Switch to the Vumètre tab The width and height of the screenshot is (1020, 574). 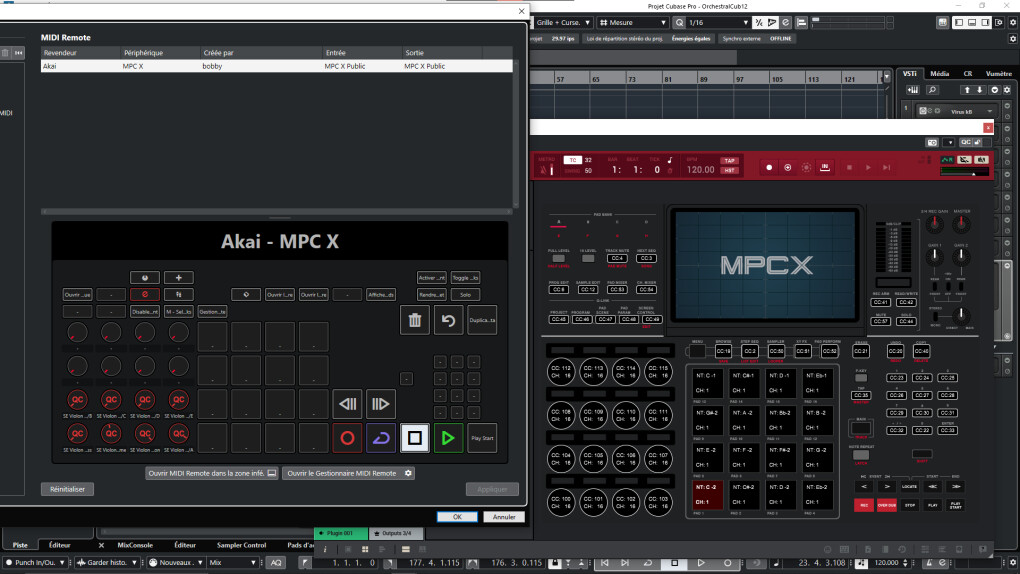(999, 74)
